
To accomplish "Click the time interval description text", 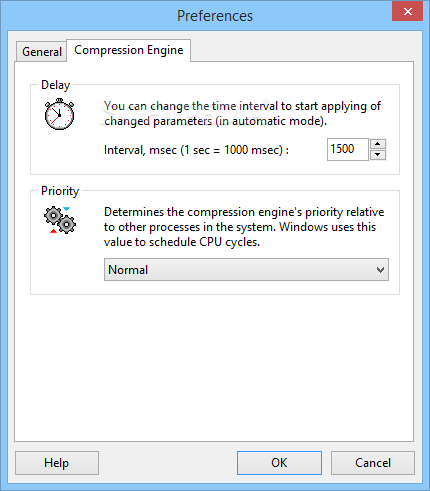I will (242, 113).
